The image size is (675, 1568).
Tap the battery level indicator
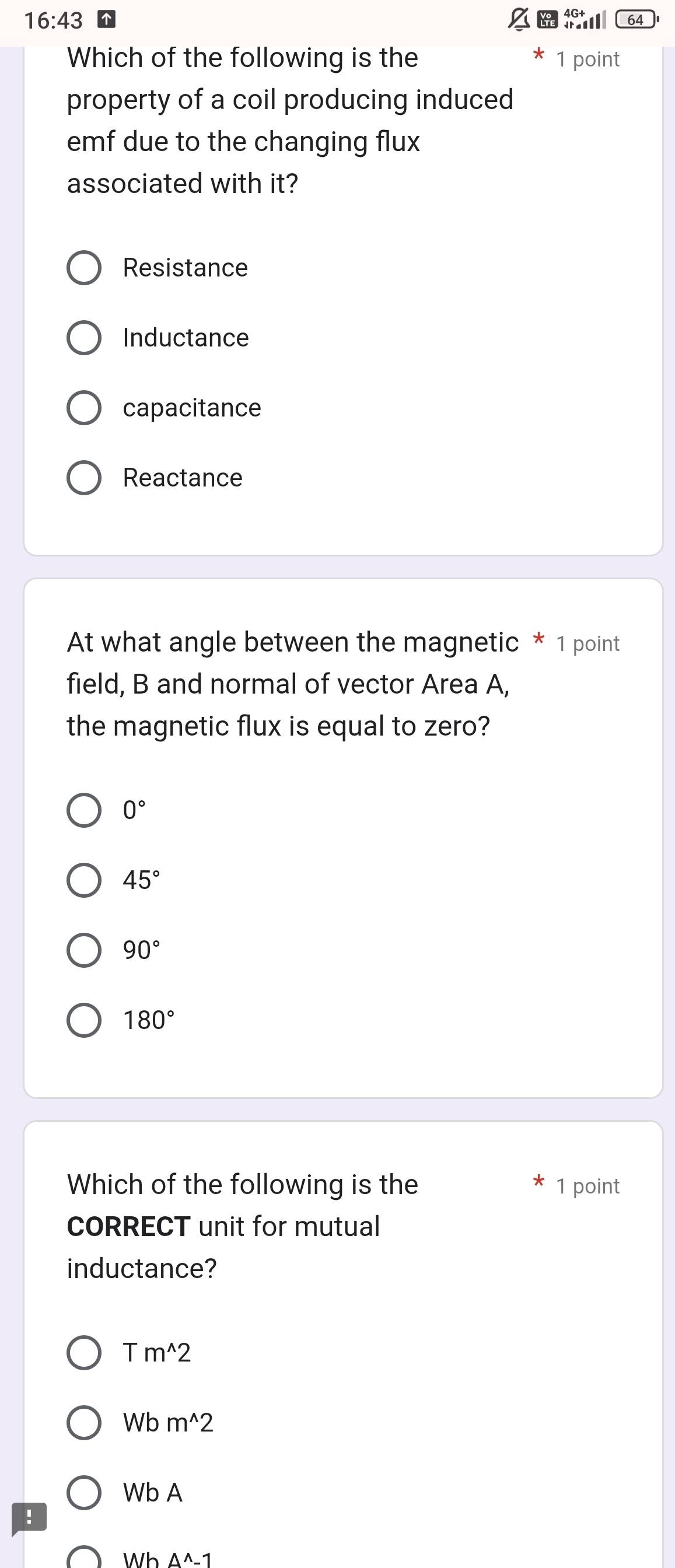tap(636, 20)
